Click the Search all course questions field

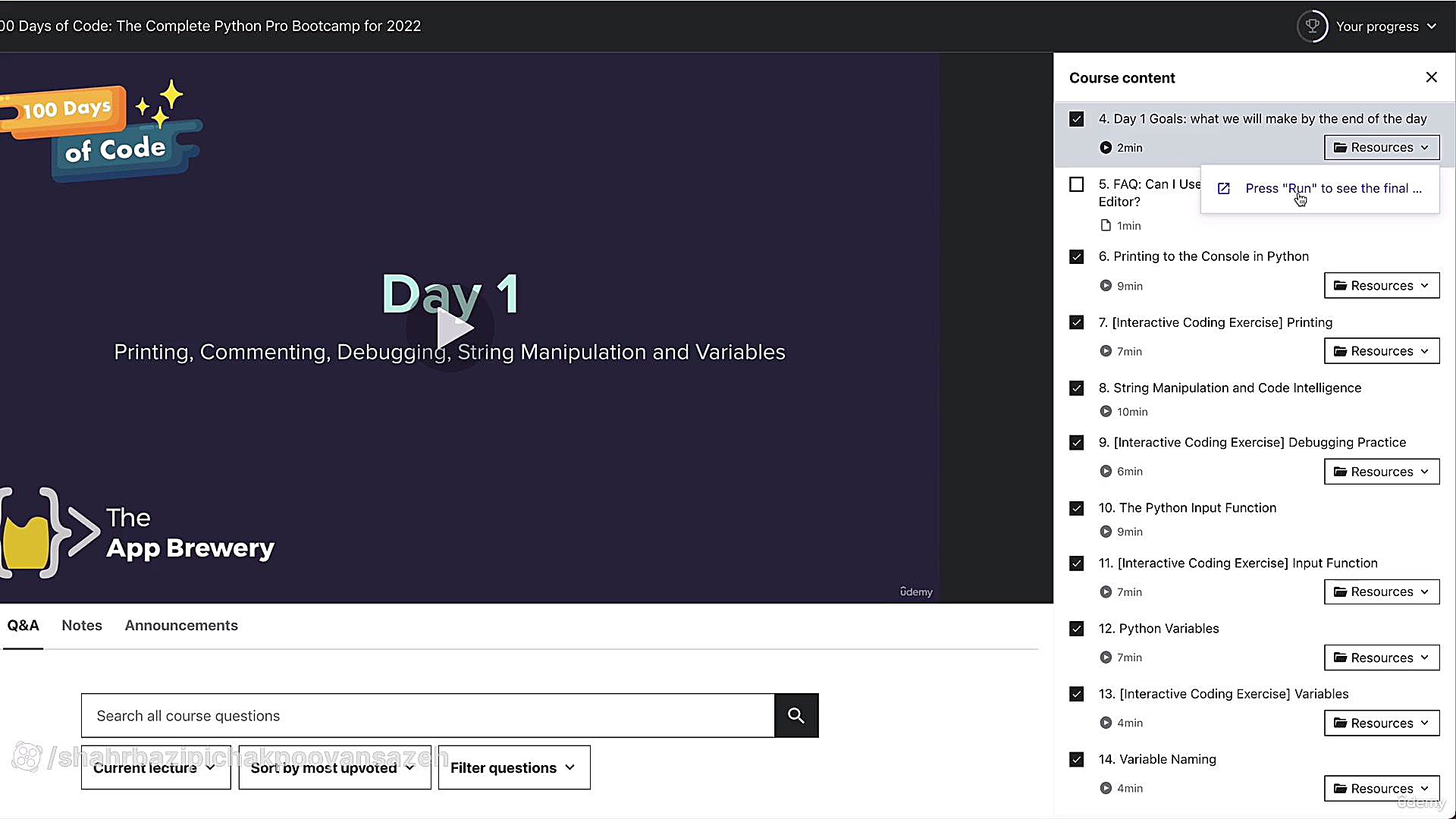[428, 715]
